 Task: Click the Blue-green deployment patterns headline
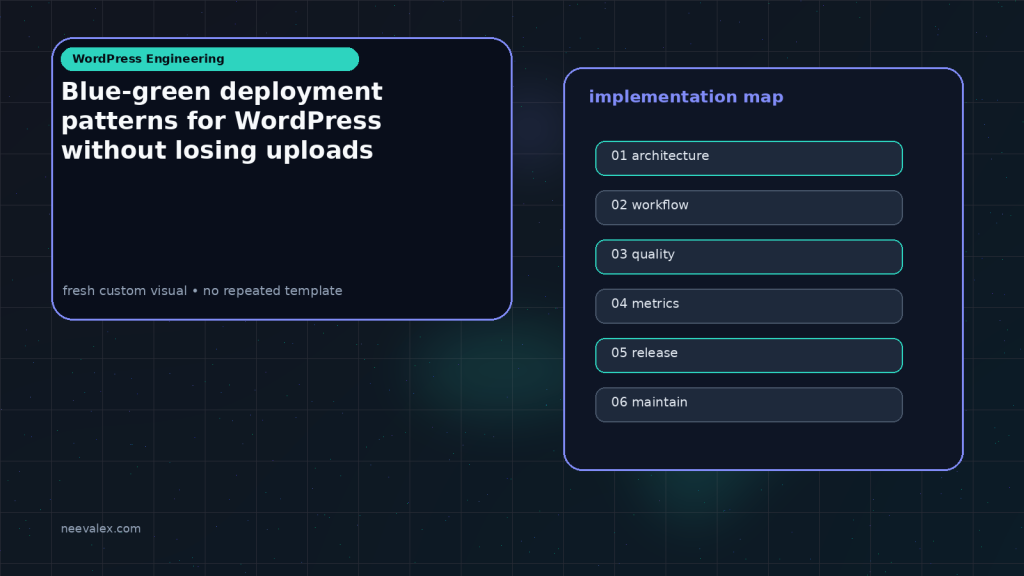tap(222, 121)
